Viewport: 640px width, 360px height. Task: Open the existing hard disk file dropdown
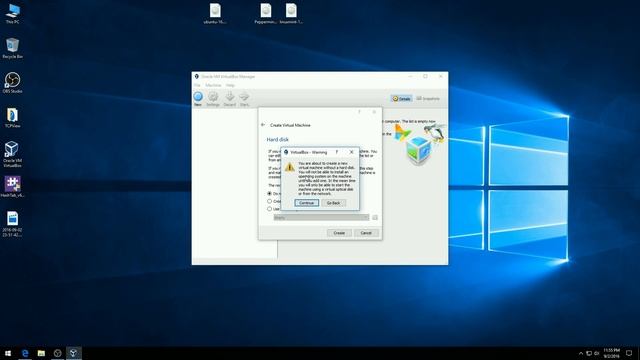tap(321, 218)
